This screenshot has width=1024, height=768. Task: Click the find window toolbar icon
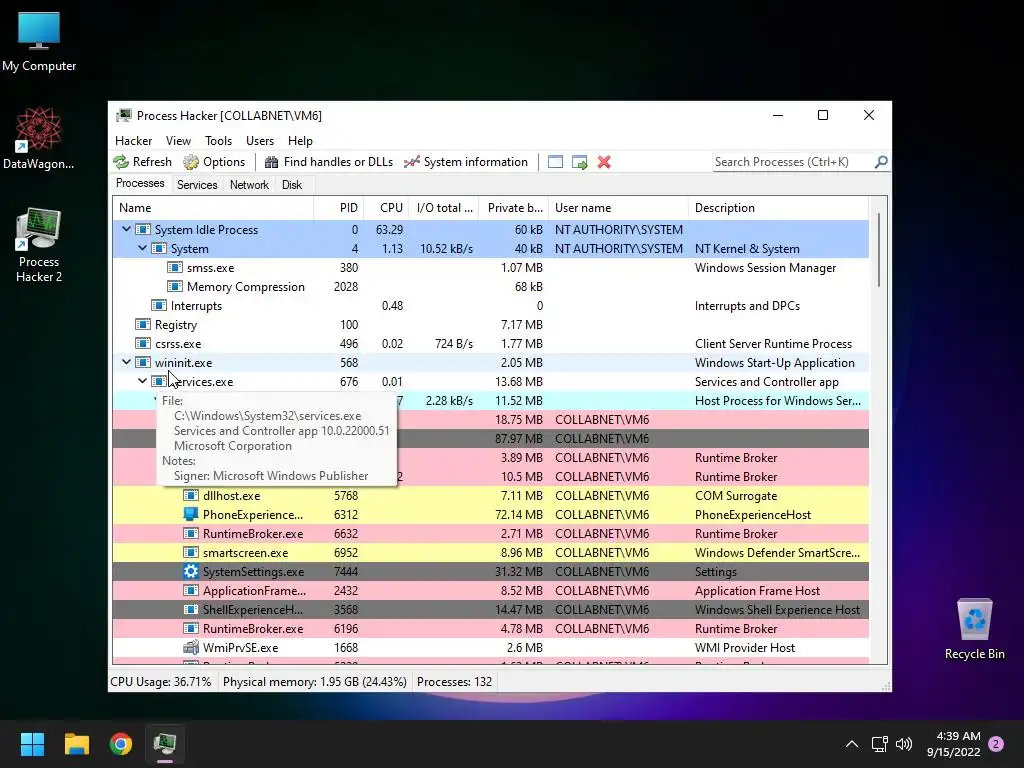pos(555,162)
